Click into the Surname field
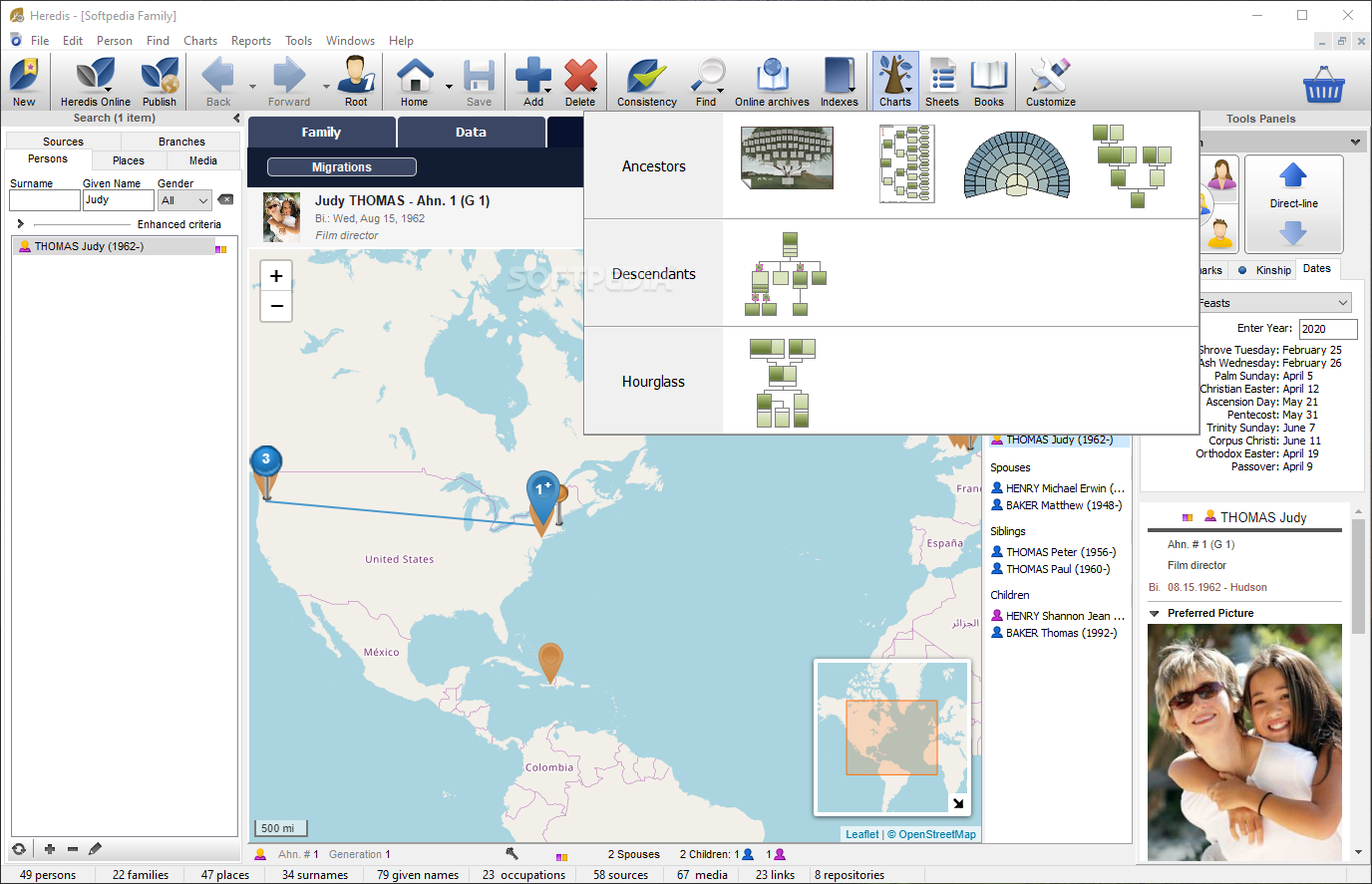This screenshot has height=884, width=1372. coord(45,200)
